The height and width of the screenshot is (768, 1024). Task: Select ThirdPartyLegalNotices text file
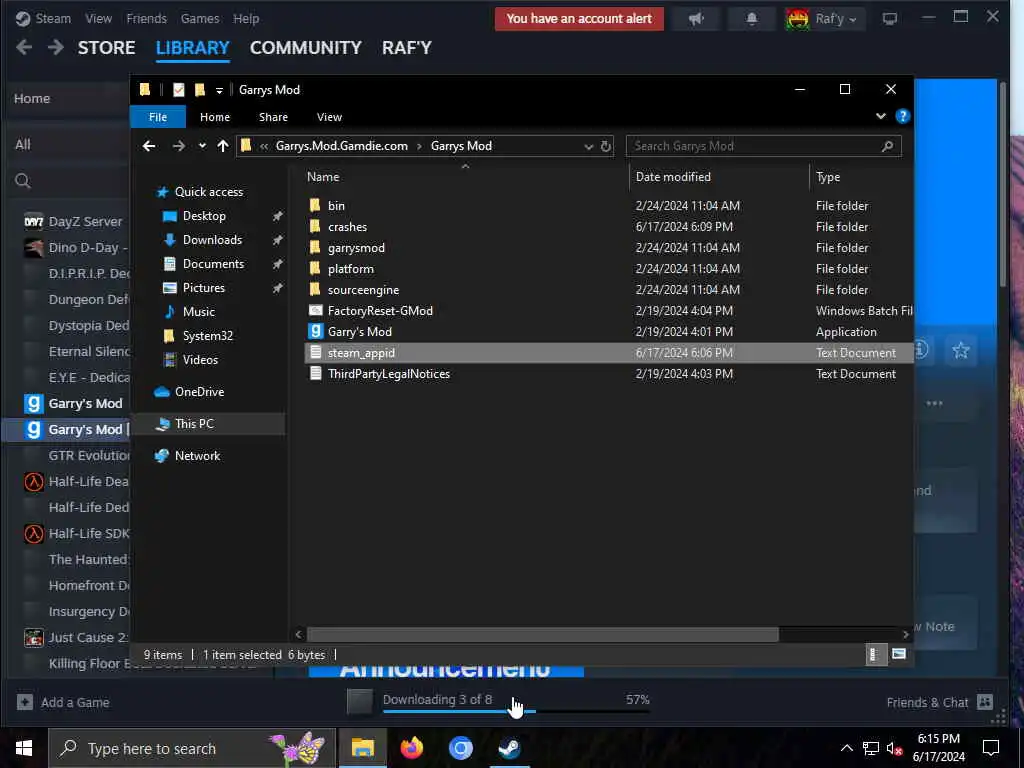tap(389, 374)
